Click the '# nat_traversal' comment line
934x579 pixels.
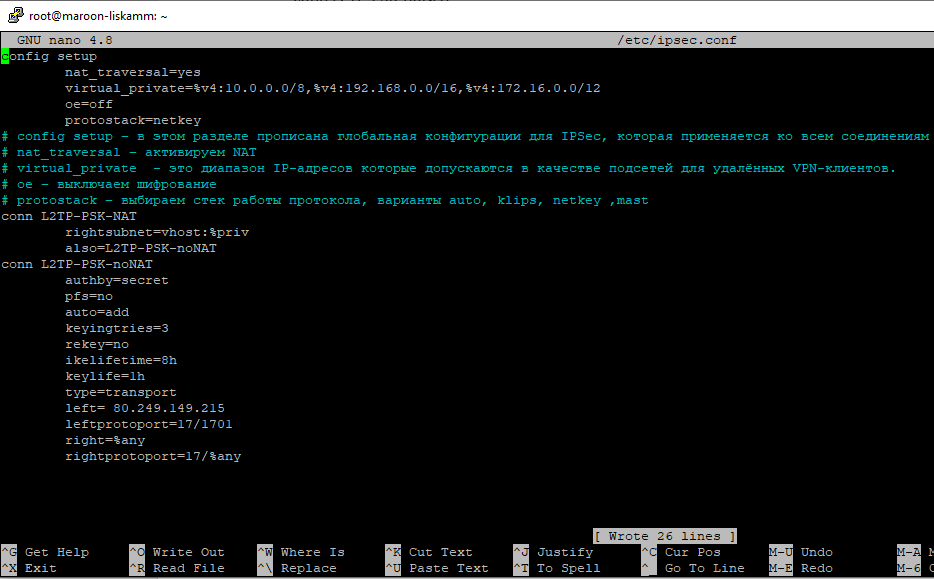(x=129, y=152)
